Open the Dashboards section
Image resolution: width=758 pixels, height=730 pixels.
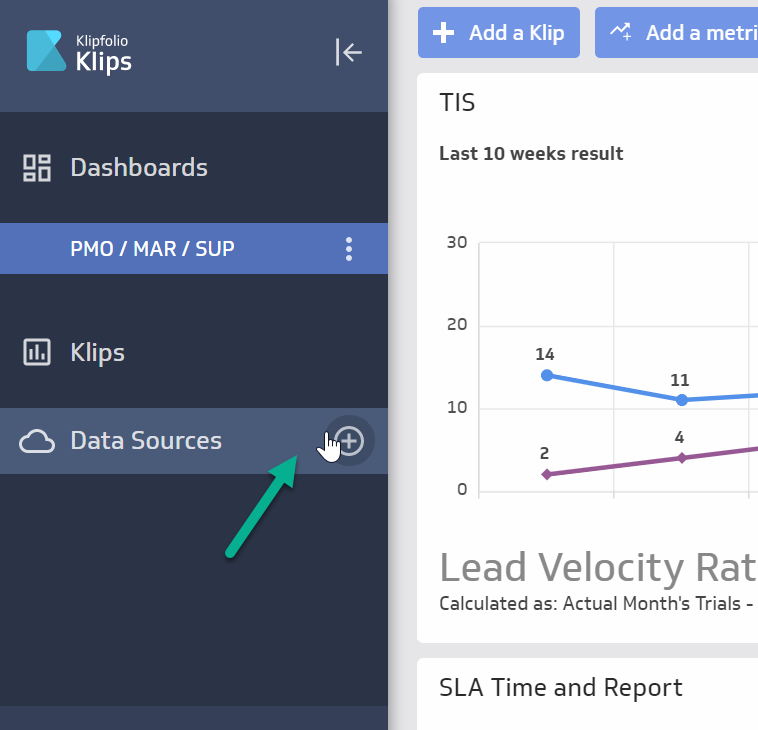click(139, 168)
